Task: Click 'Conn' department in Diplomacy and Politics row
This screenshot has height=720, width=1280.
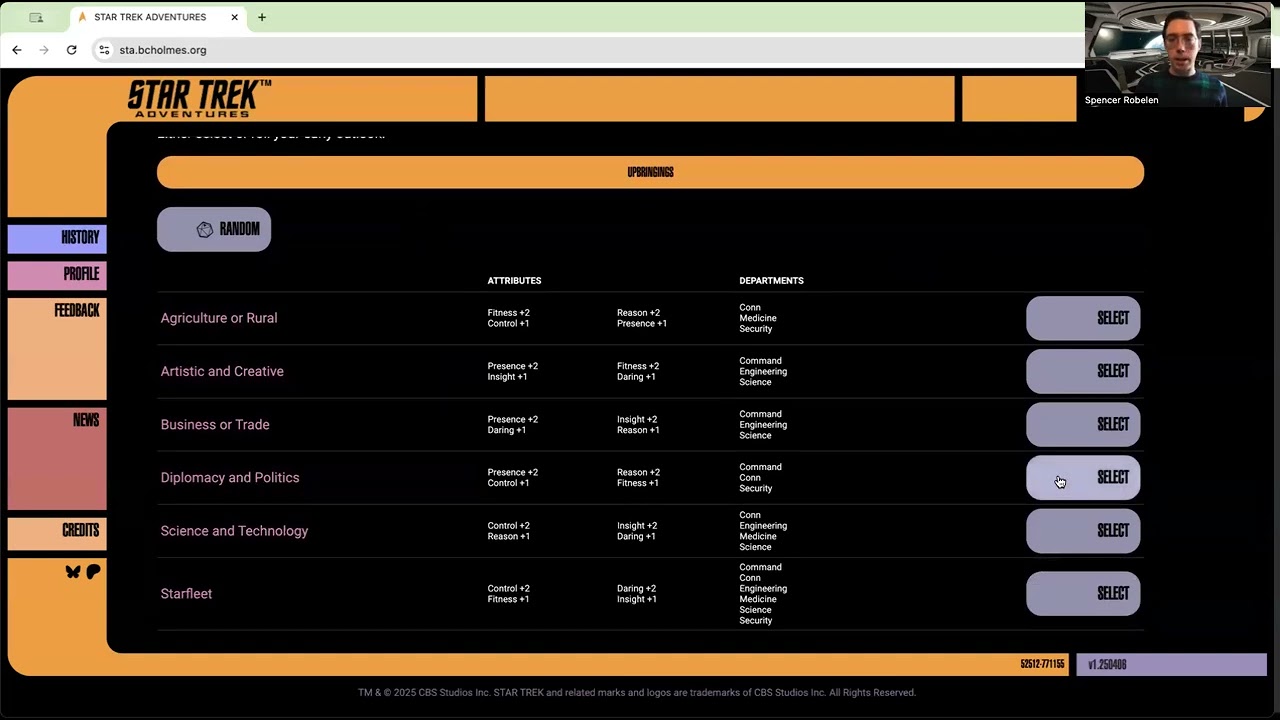Action: [750, 478]
